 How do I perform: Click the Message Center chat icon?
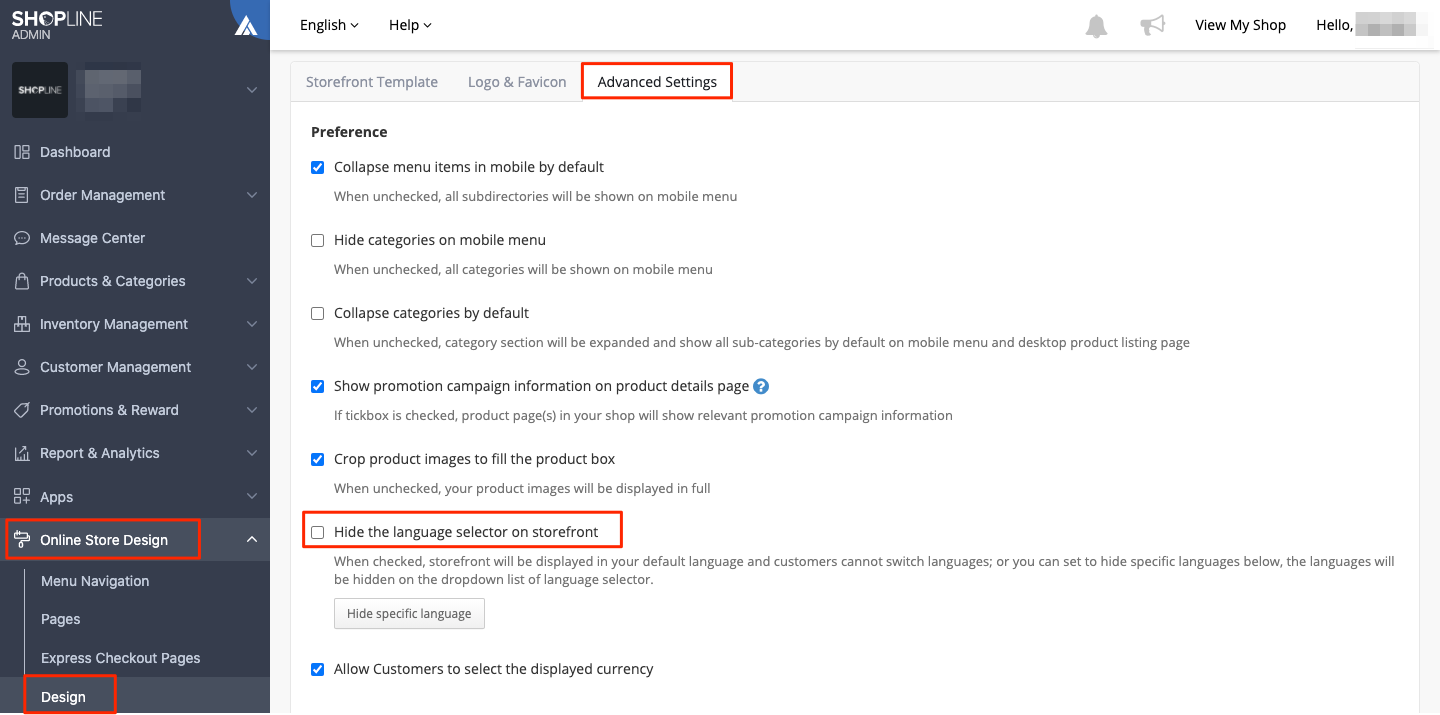click(x=22, y=238)
